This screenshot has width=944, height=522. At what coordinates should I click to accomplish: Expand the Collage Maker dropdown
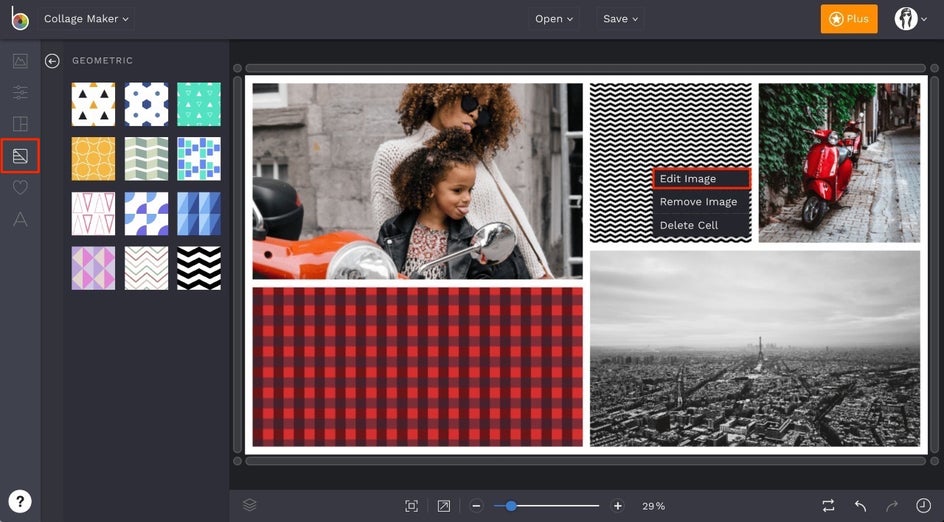[x=87, y=19]
